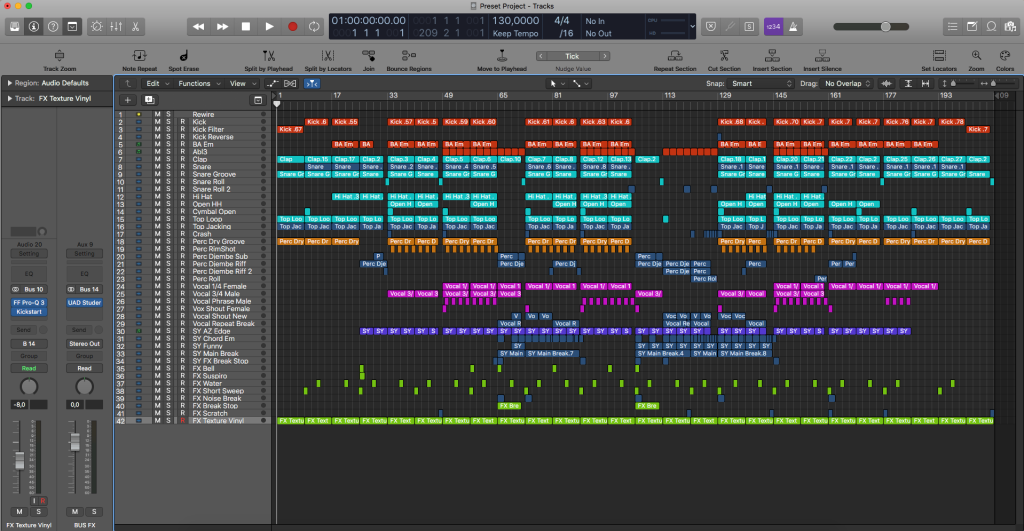Stop playback with the Stop button

point(246,27)
